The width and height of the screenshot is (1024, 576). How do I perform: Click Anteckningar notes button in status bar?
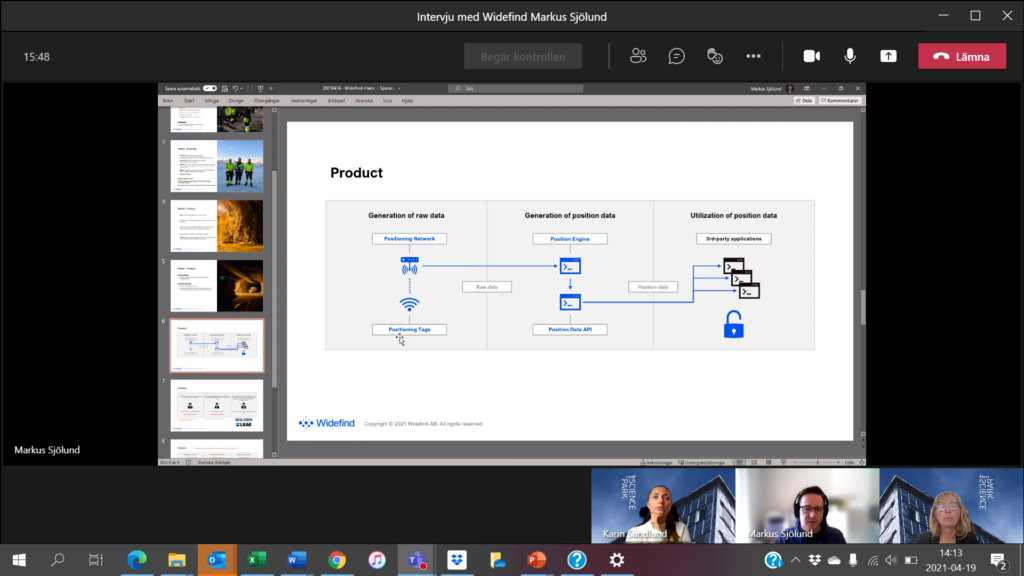pyautogui.click(x=656, y=462)
